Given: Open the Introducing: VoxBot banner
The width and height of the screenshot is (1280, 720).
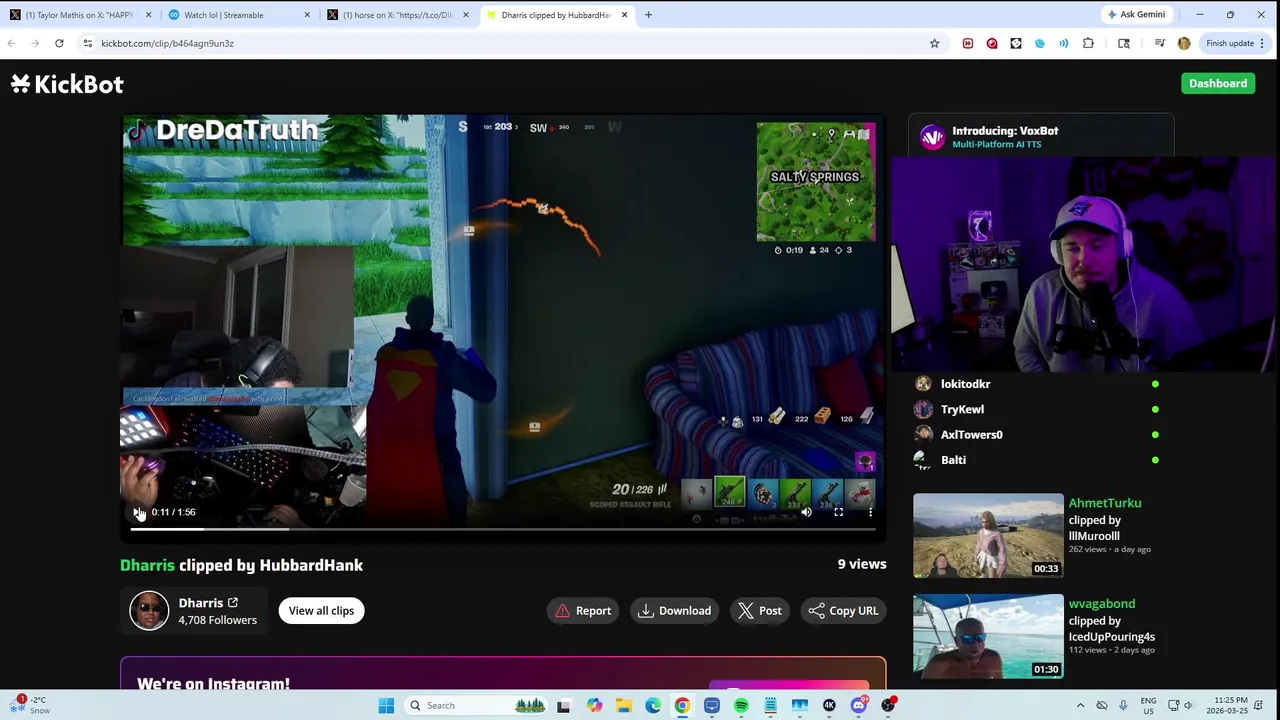Looking at the screenshot, I should [1040, 137].
